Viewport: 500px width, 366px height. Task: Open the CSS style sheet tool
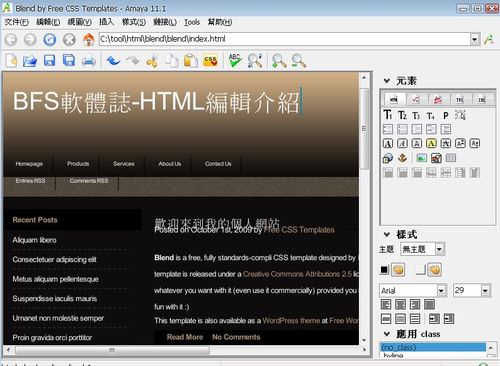[x=210, y=61]
